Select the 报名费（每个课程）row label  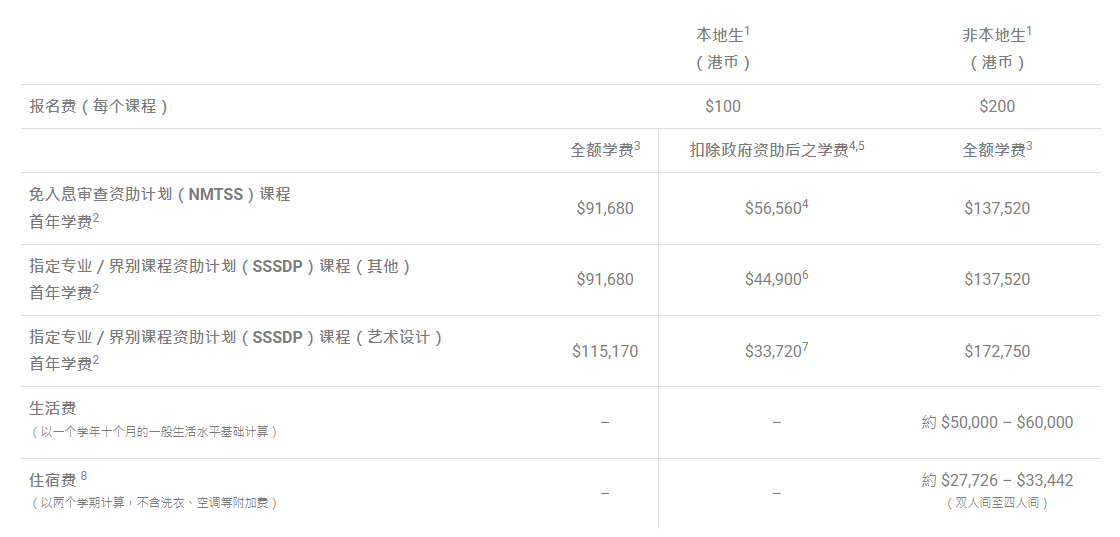pyautogui.click(x=99, y=106)
